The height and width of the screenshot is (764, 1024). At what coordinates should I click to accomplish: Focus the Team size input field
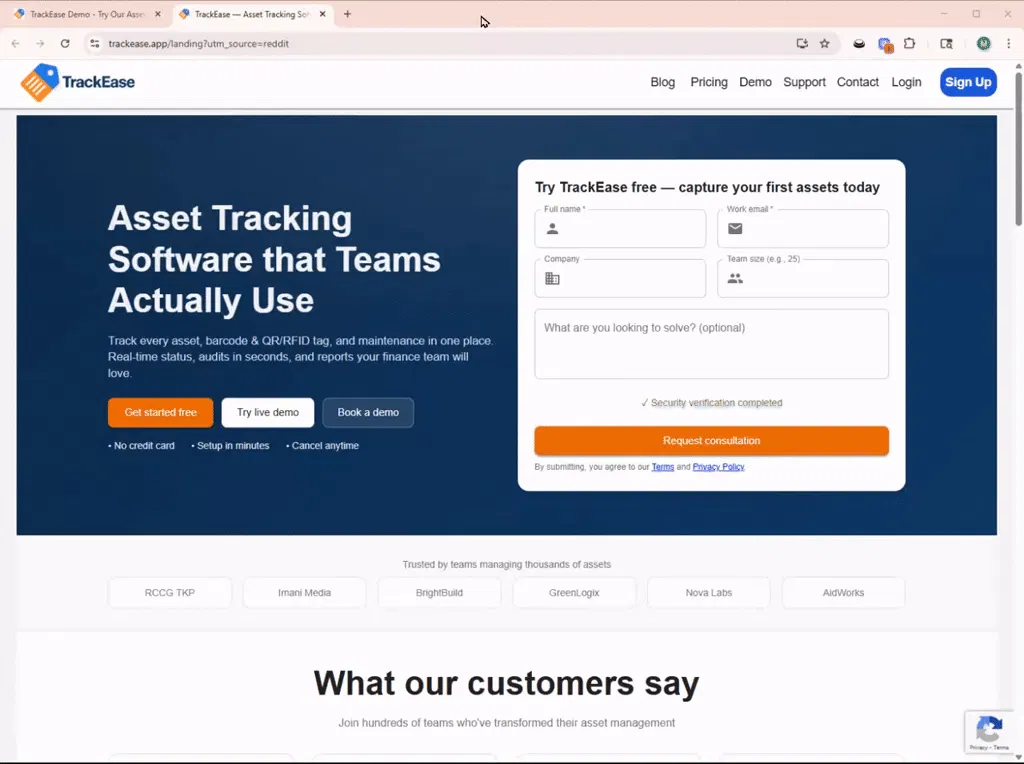click(x=803, y=279)
